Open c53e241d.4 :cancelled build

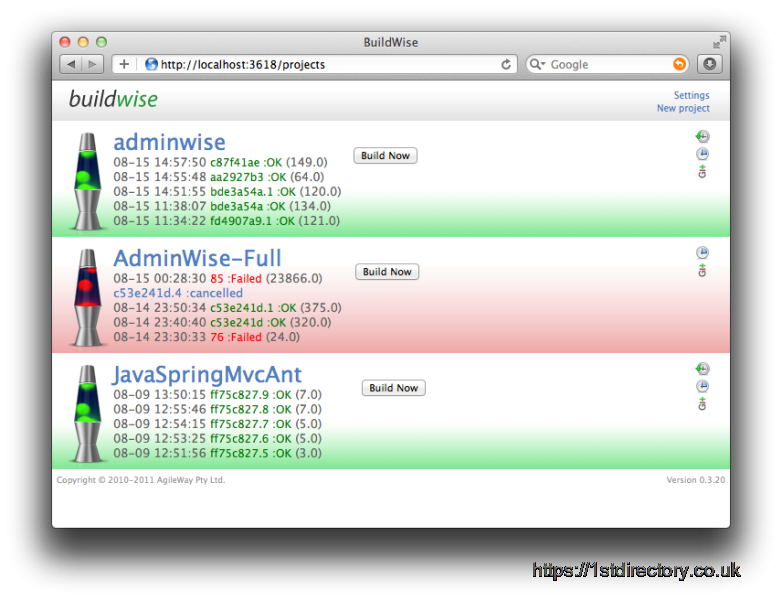coord(178,293)
